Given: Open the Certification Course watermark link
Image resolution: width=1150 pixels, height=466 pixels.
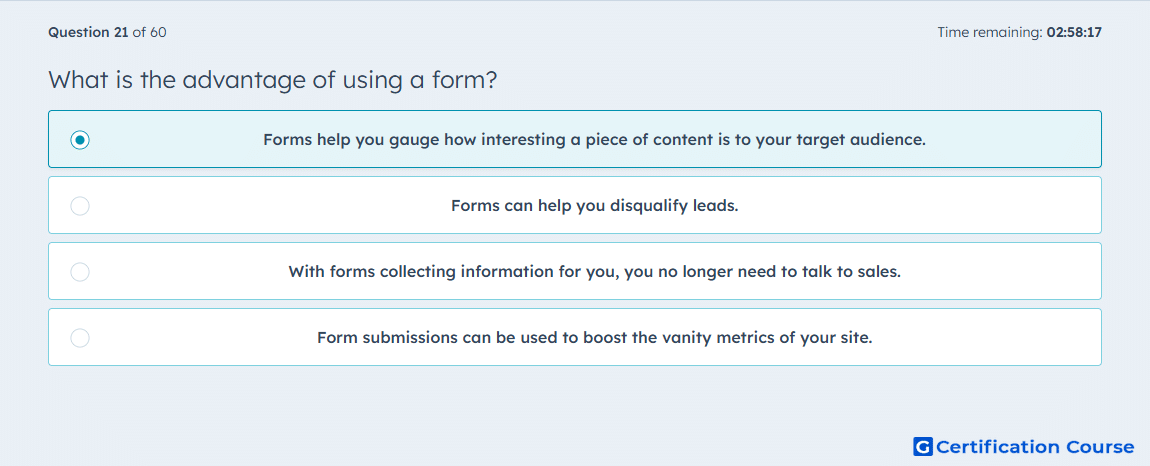Looking at the screenshot, I should tap(1024, 446).
